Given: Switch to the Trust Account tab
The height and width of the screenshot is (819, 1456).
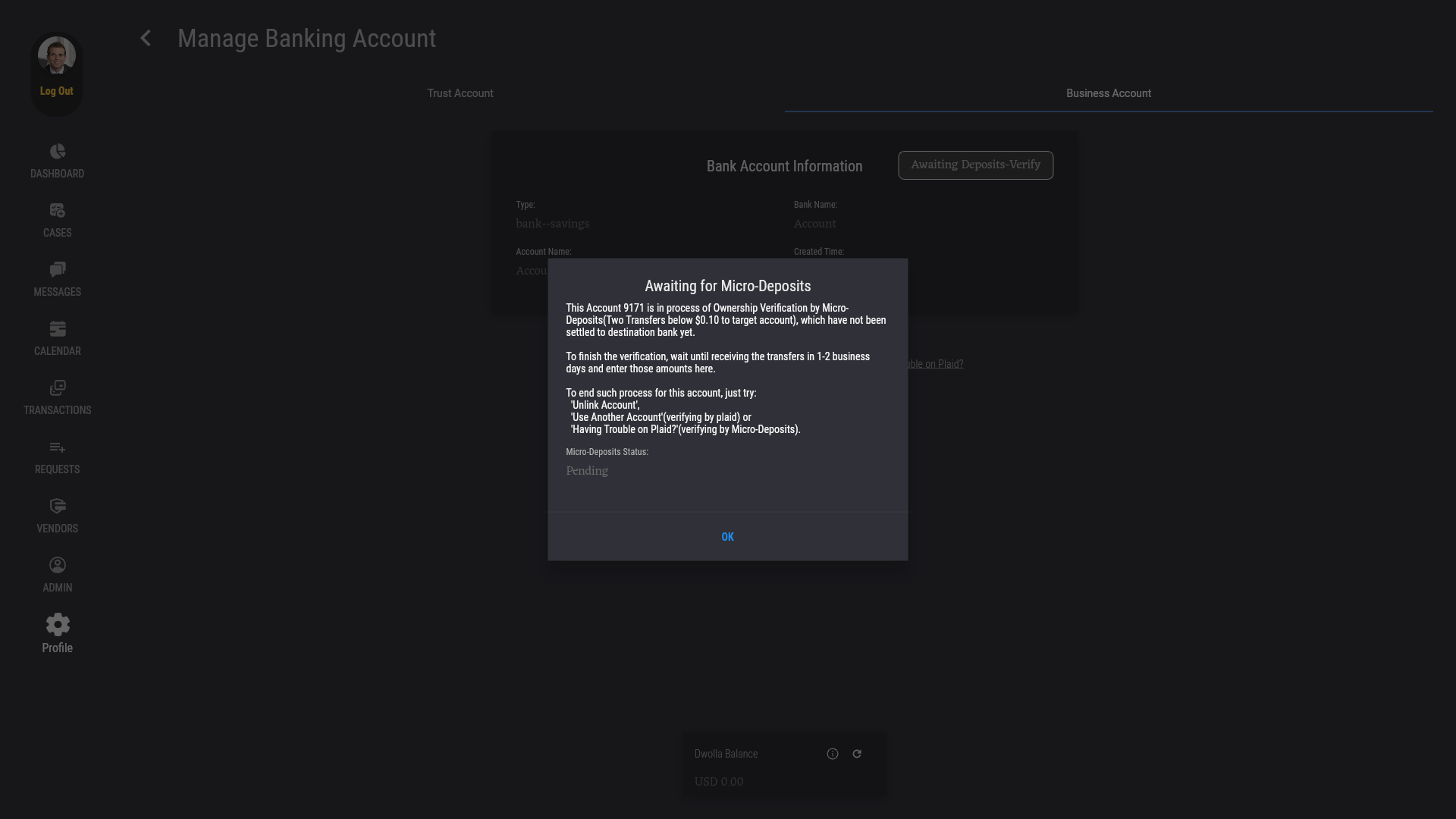Looking at the screenshot, I should click(x=460, y=93).
